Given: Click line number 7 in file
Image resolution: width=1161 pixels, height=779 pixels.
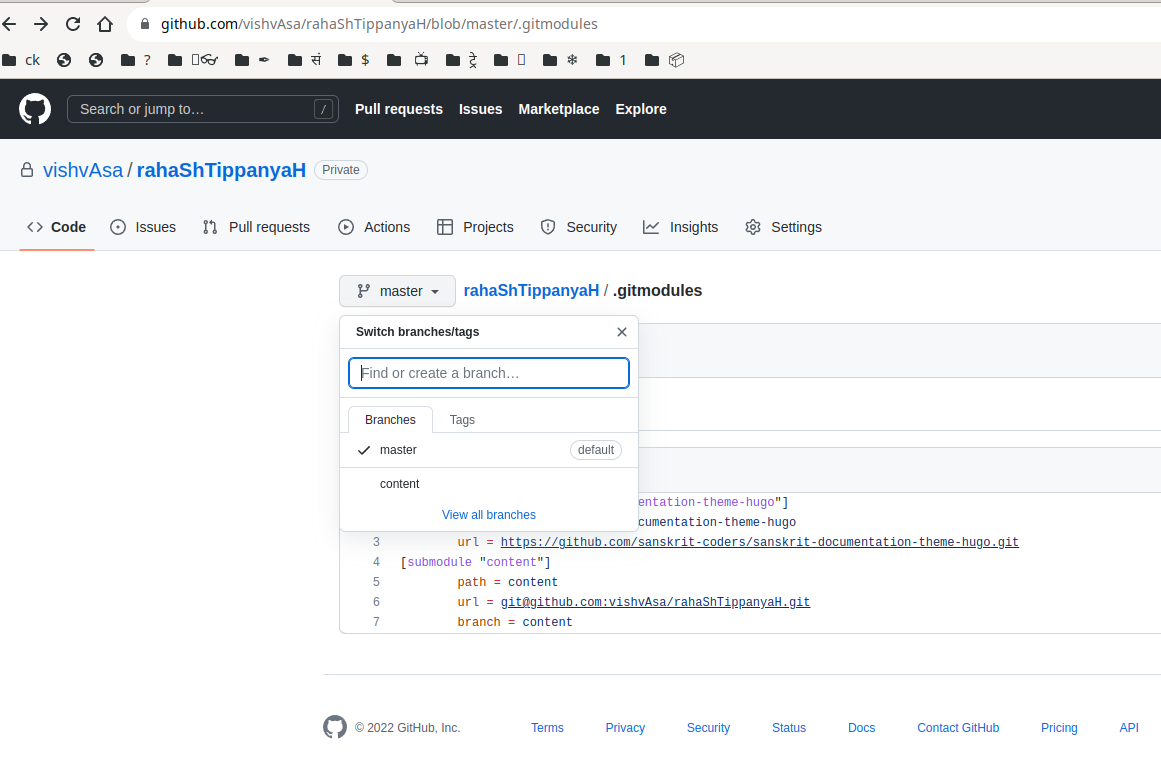Looking at the screenshot, I should tap(376, 622).
